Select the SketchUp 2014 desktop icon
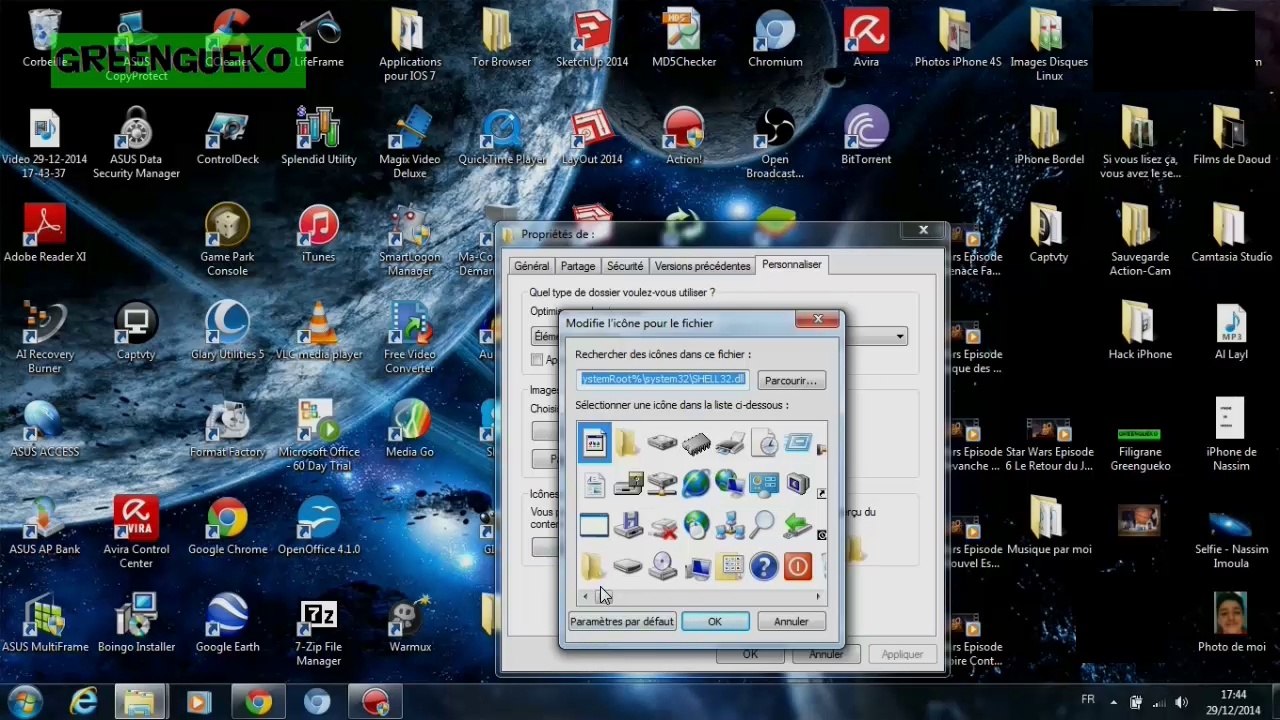 592,40
